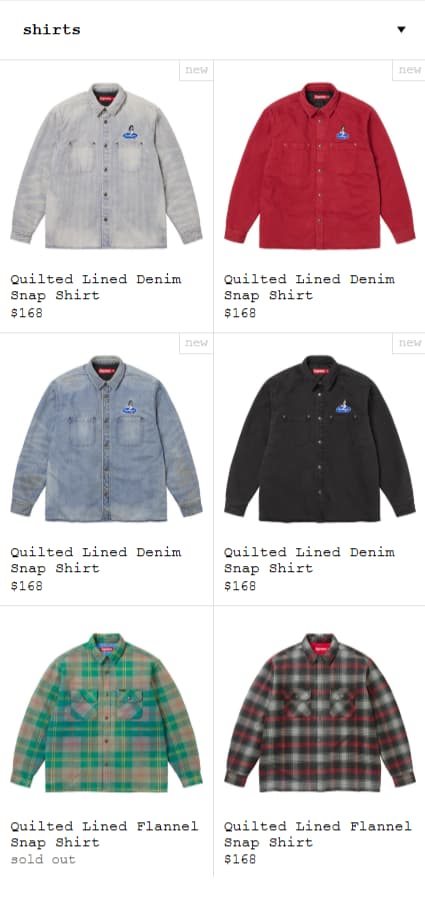The height and width of the screenshot is (911, 425).
Task: View the blue denim snap shirt image
Action: [x=106, y=439]
